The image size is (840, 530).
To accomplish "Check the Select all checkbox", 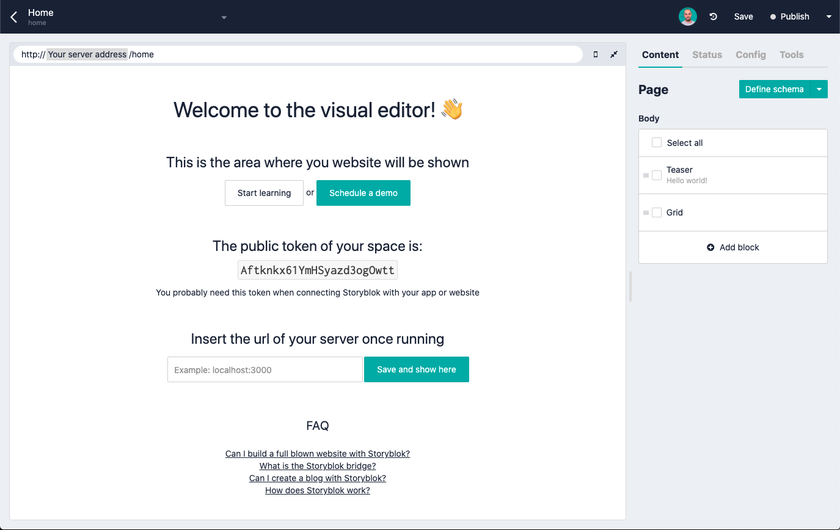I will coord(656,142).
